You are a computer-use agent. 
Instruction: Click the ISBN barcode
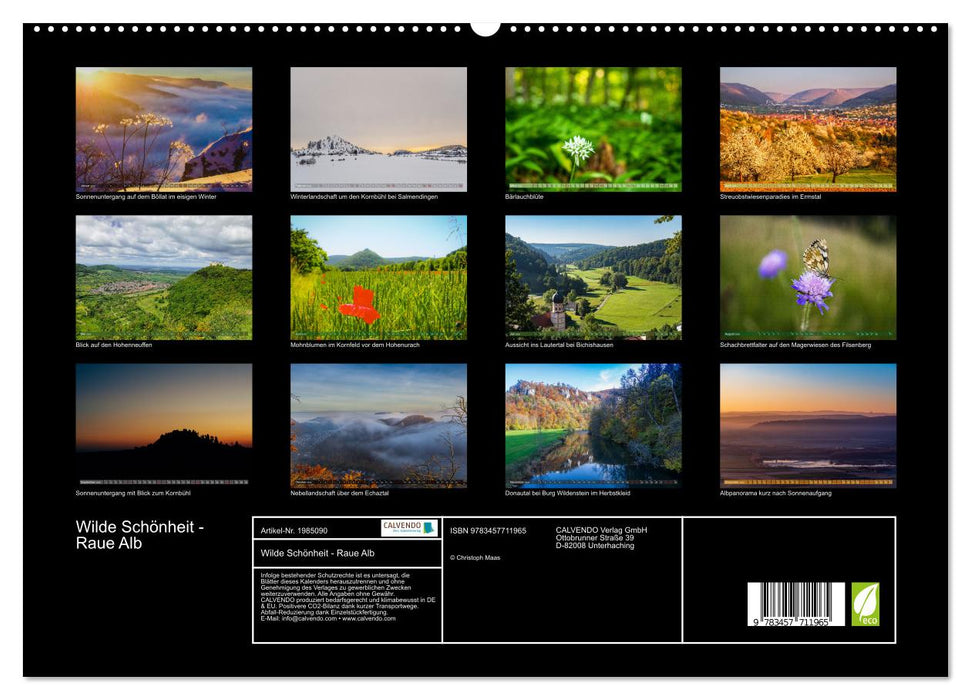click(x=796, y=605)
